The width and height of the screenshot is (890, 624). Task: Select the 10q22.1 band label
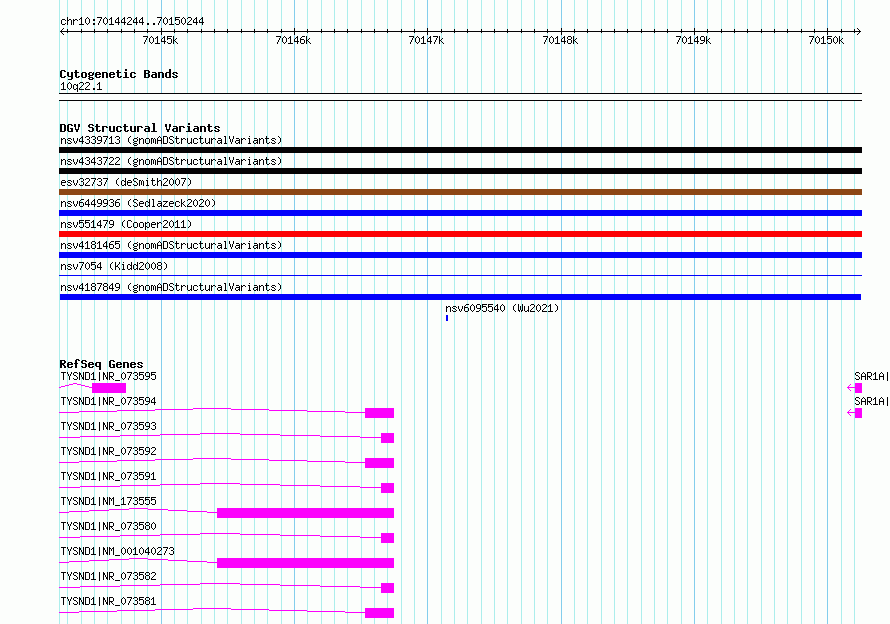(x=81, y=86)
